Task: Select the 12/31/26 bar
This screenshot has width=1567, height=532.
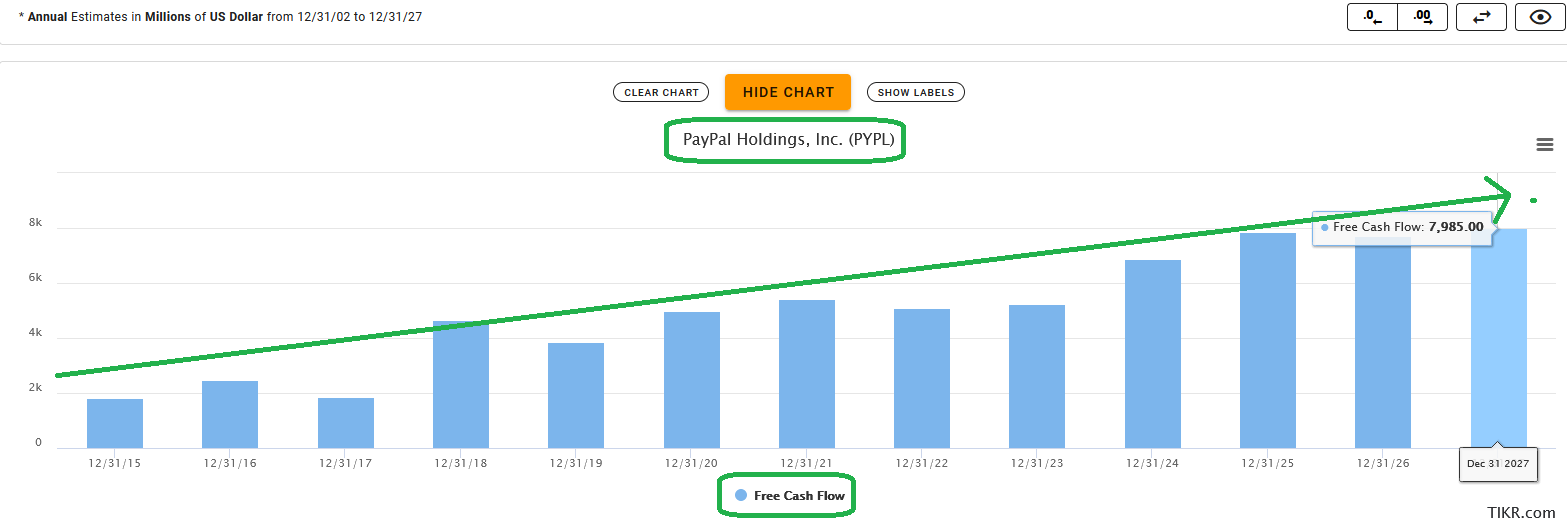Action: (x=1383, y=343)
